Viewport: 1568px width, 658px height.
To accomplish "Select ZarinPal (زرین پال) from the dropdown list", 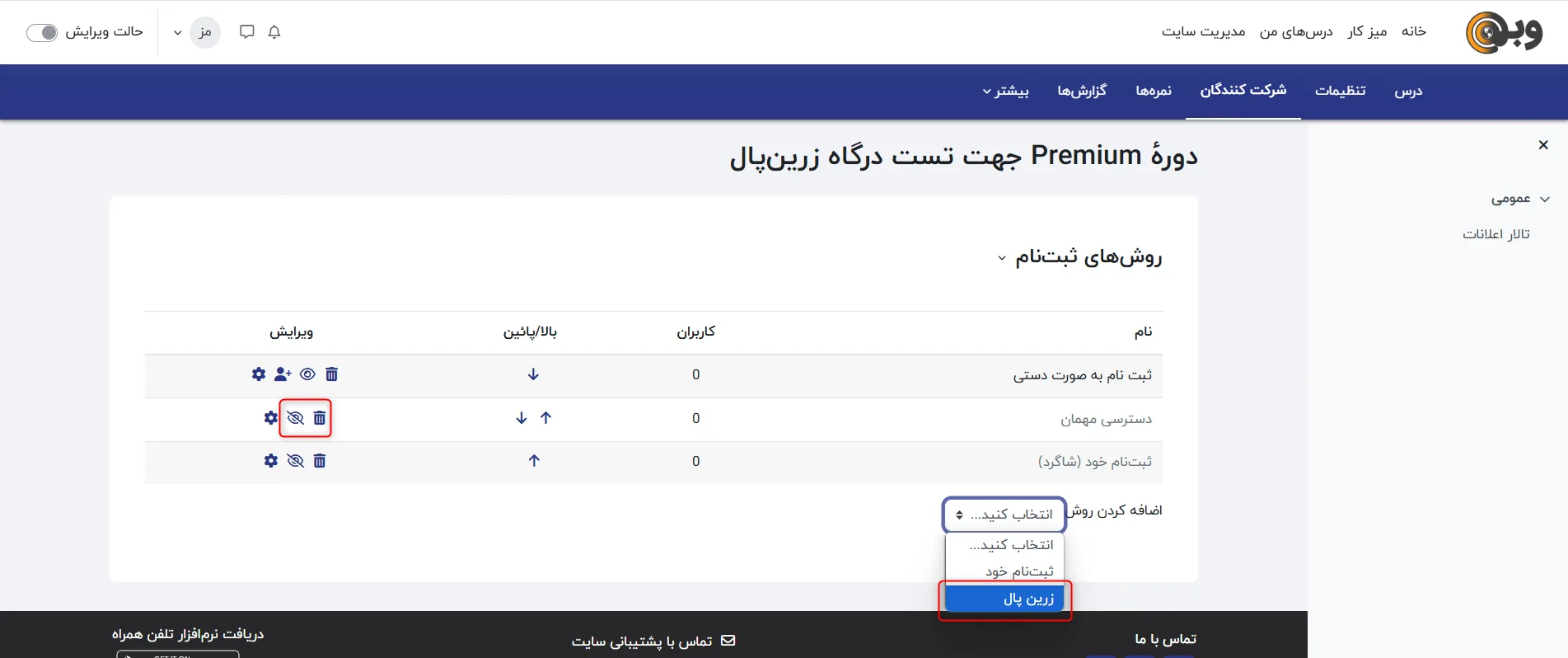I will tap(1005, 599).
